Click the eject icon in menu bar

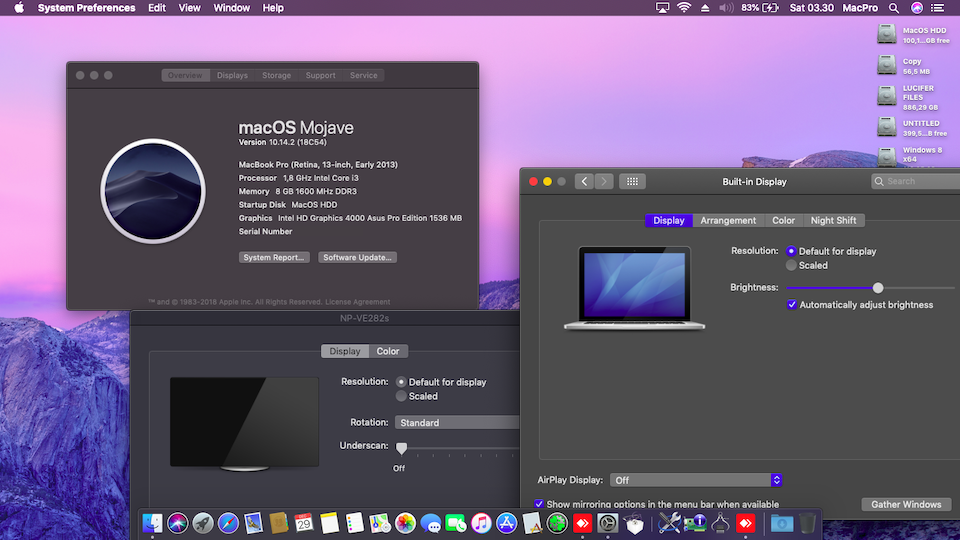[x=705, y=8]
